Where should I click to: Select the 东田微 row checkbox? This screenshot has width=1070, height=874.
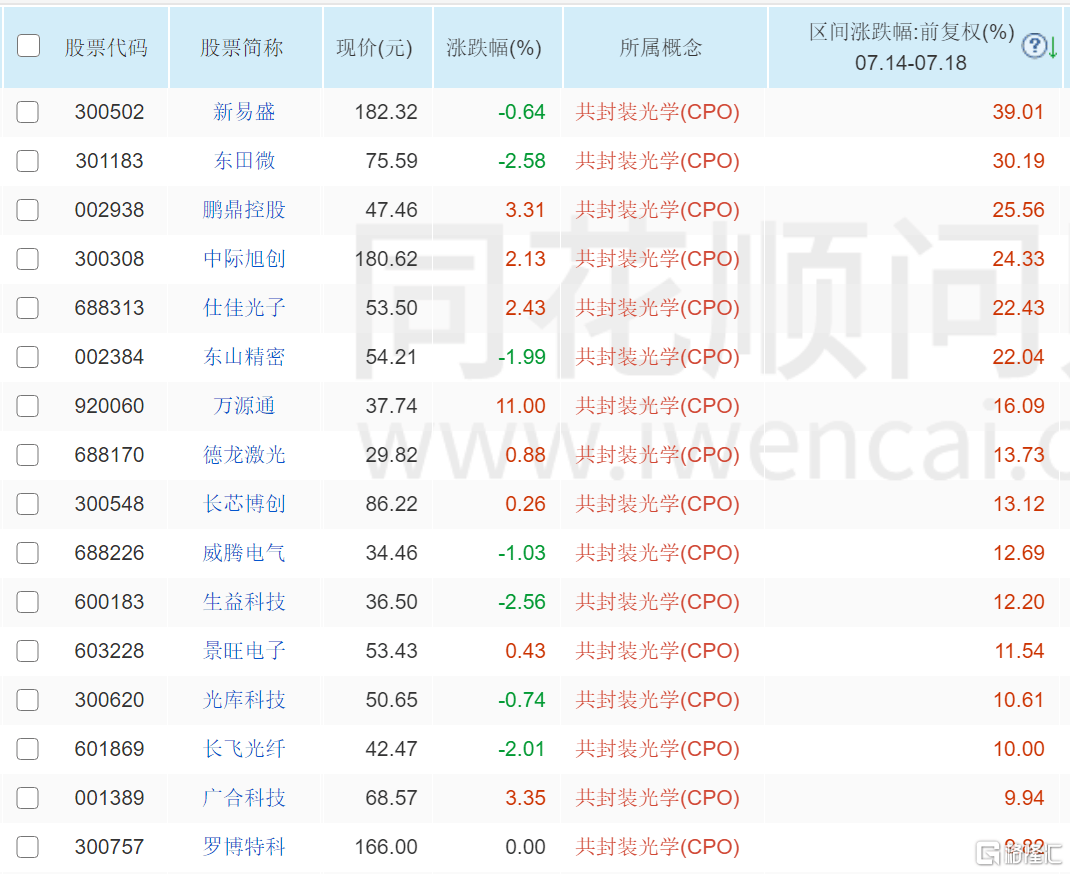[x=27, y=161]
